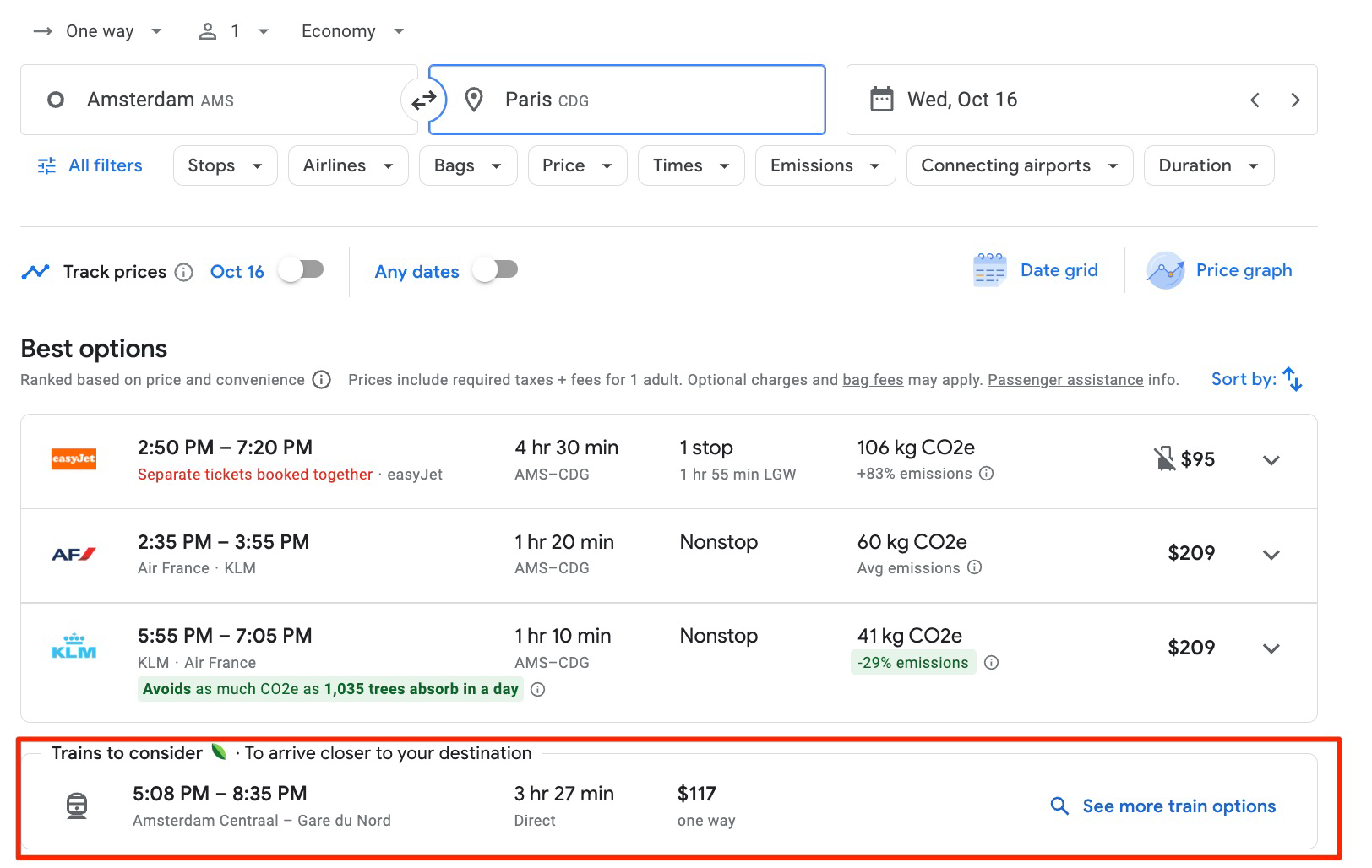Viewport: 1372px width, 868px height.
Task: Turn on the Any dates toggle
Action: click(495, 269)
